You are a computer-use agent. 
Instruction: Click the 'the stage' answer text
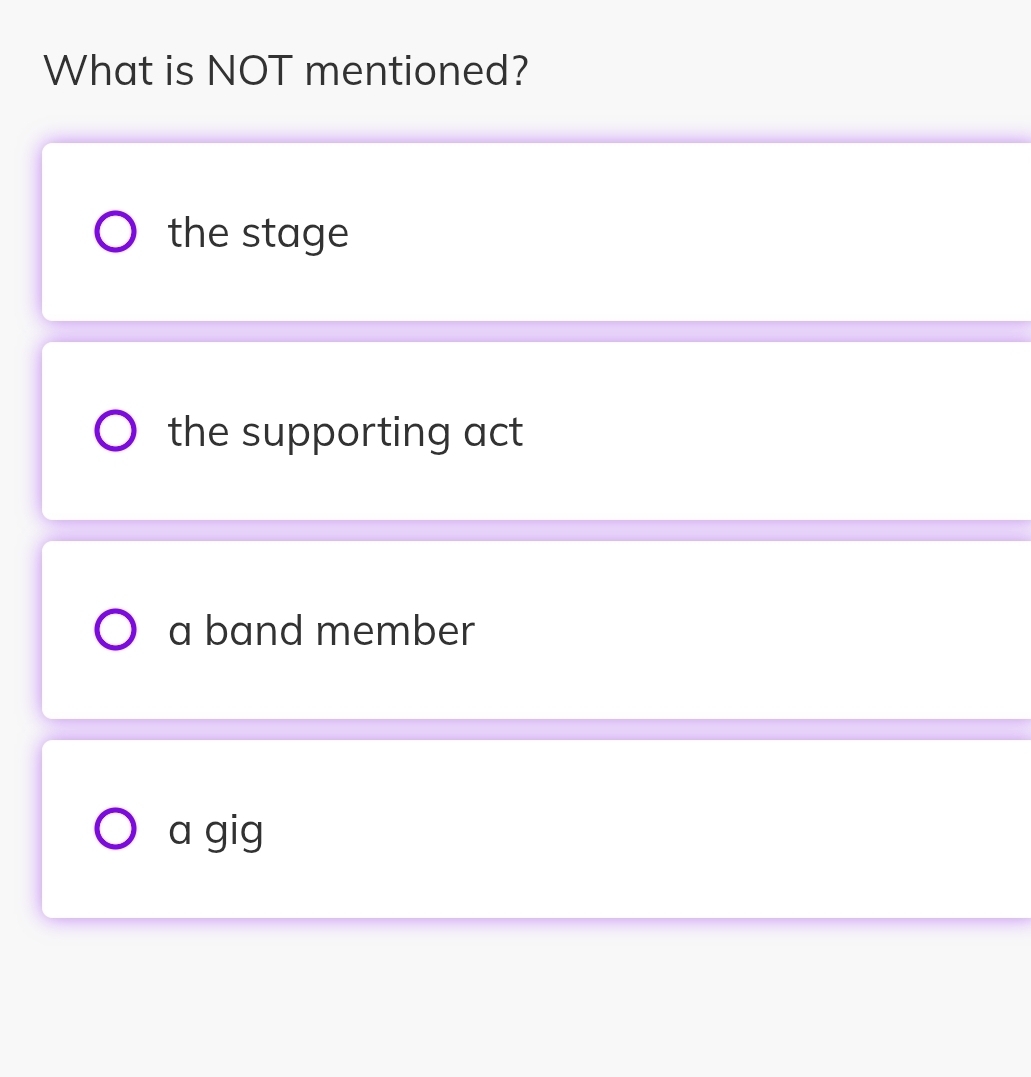(258, 233)
